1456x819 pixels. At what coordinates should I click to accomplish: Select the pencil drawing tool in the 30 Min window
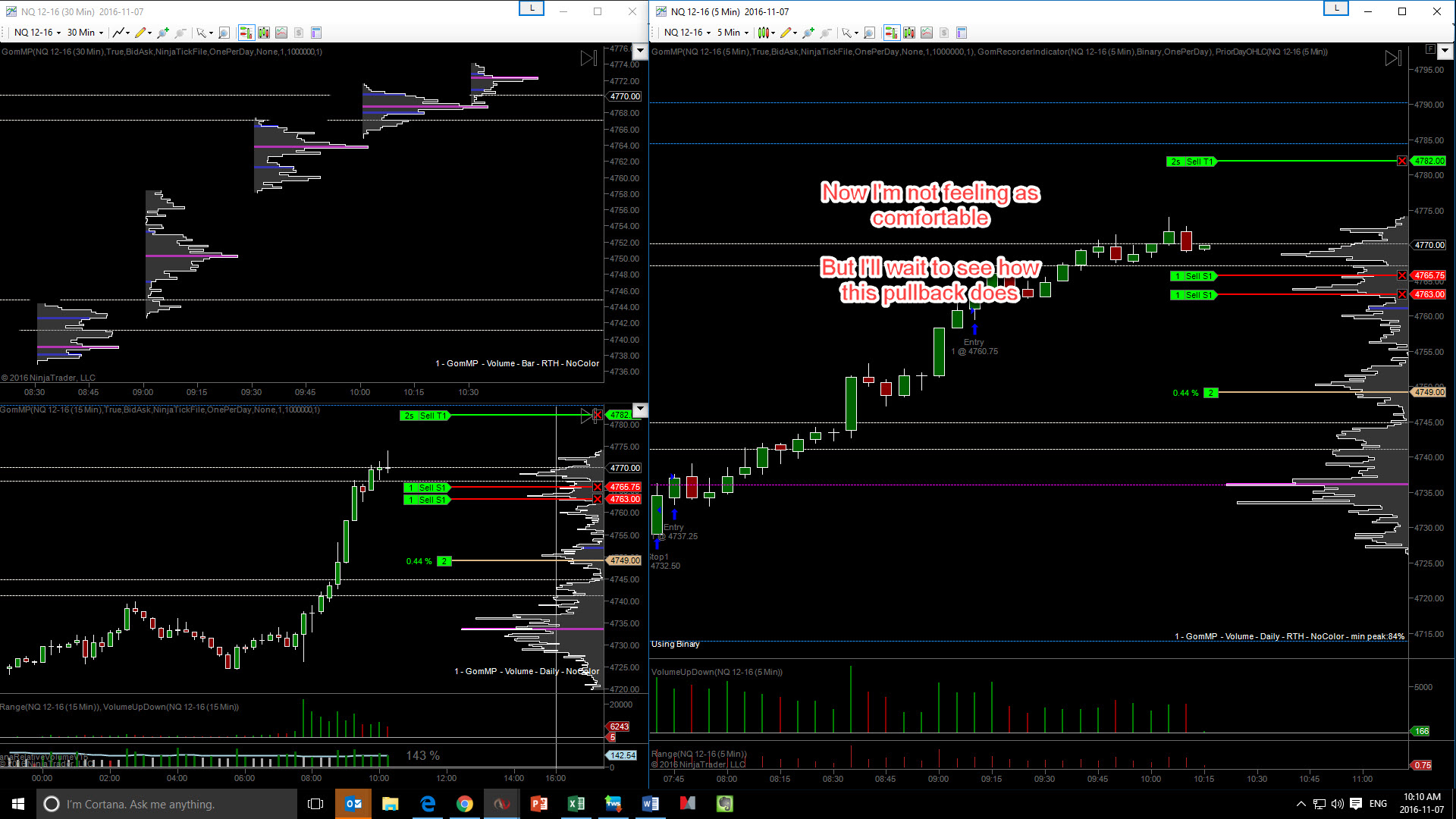(143, 33)
